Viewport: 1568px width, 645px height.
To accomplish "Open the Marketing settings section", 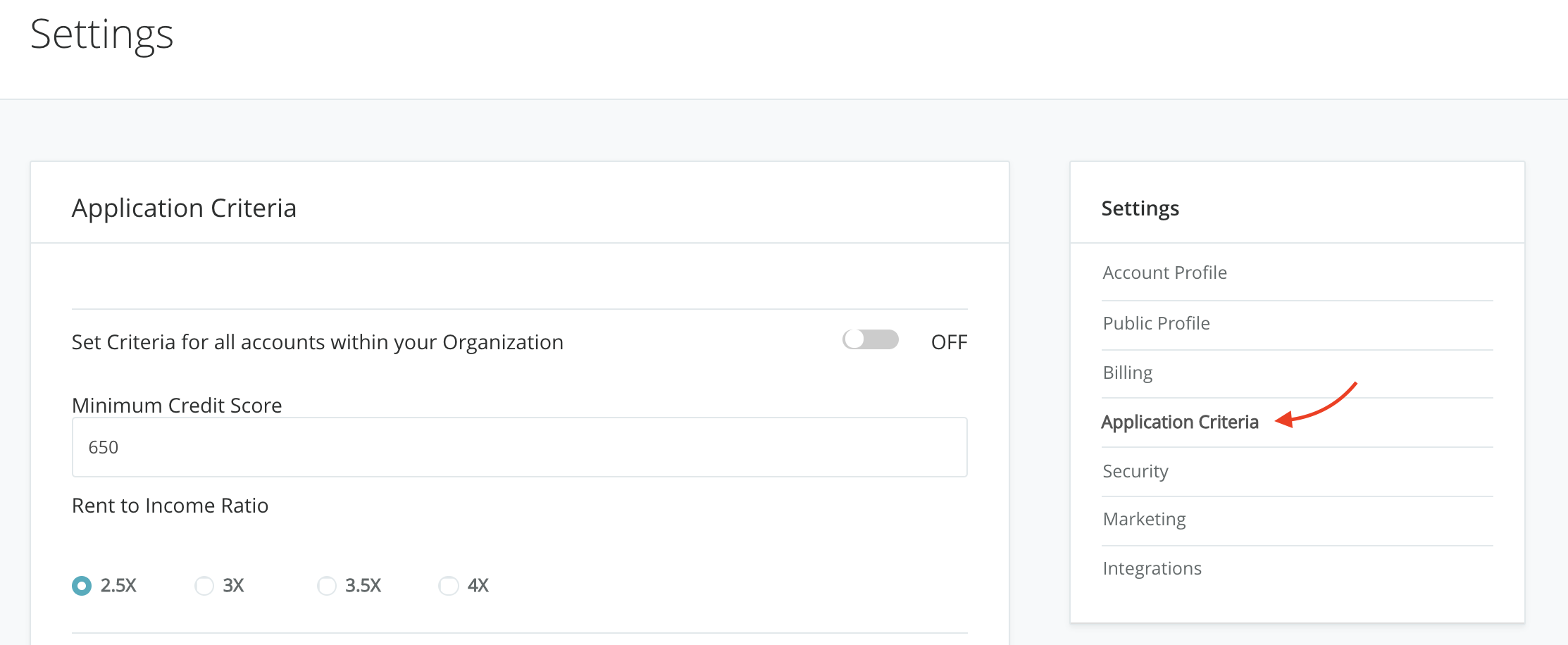I will click(1144, 519).
